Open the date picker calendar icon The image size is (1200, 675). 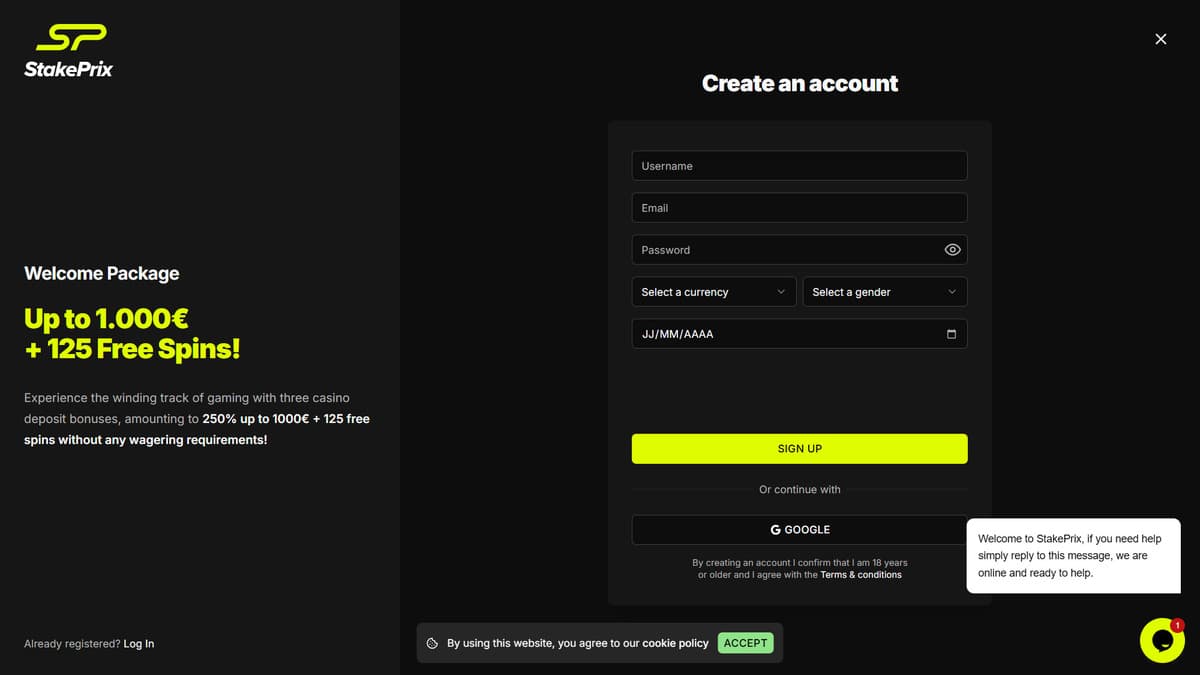click(951, 334)
